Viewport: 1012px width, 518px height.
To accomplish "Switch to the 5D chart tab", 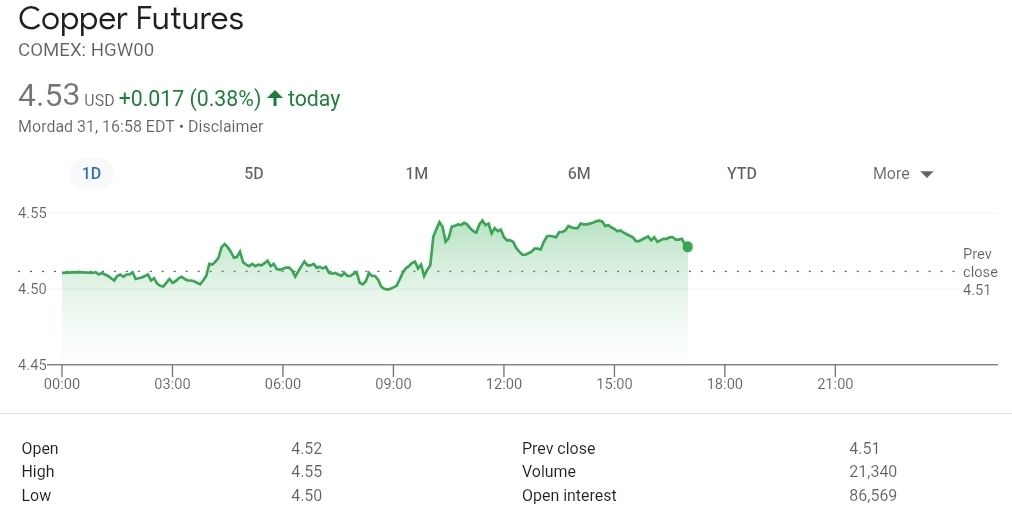I will [x=254, y=173].
